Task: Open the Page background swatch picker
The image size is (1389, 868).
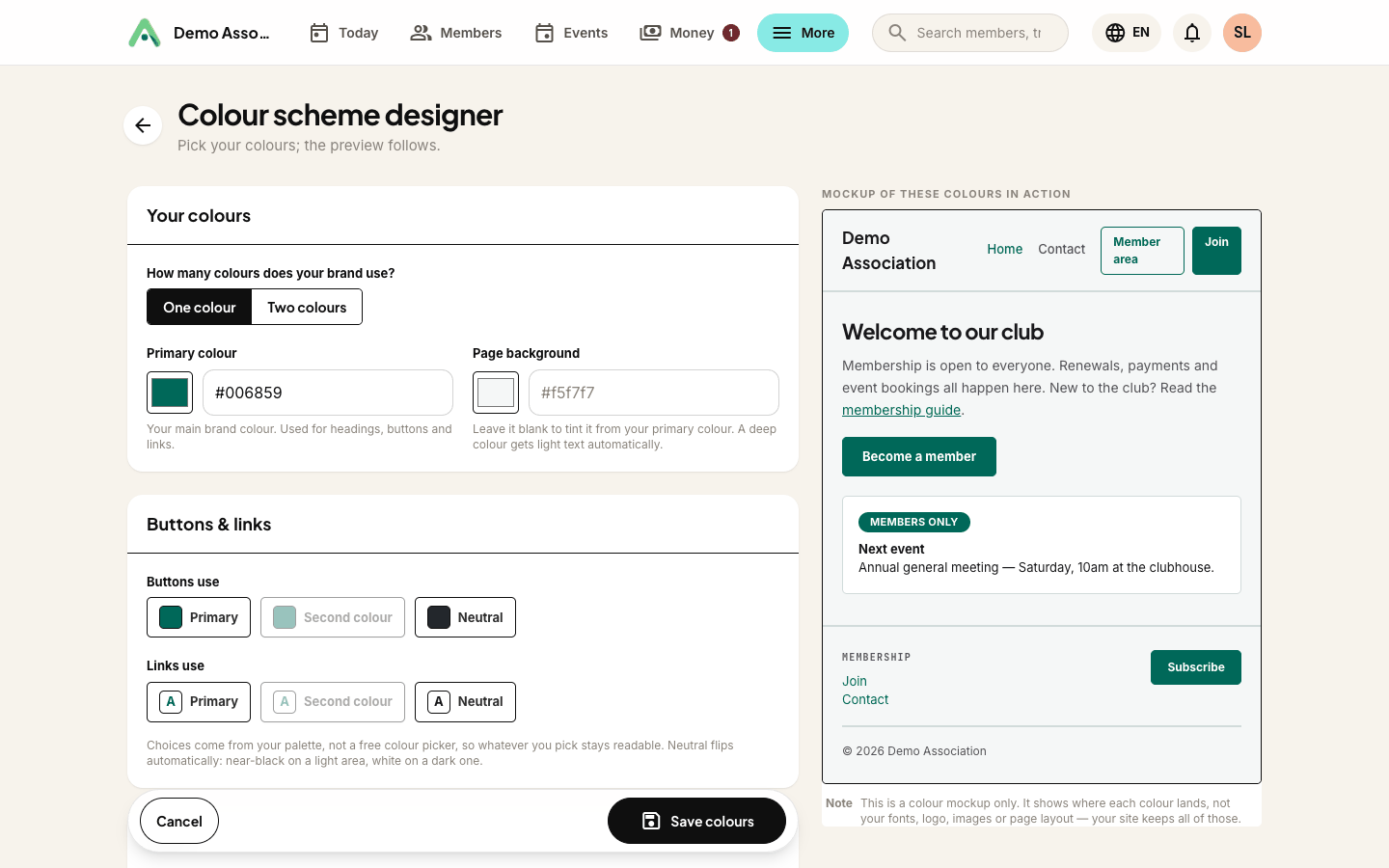Action: [x=496, y=393]
